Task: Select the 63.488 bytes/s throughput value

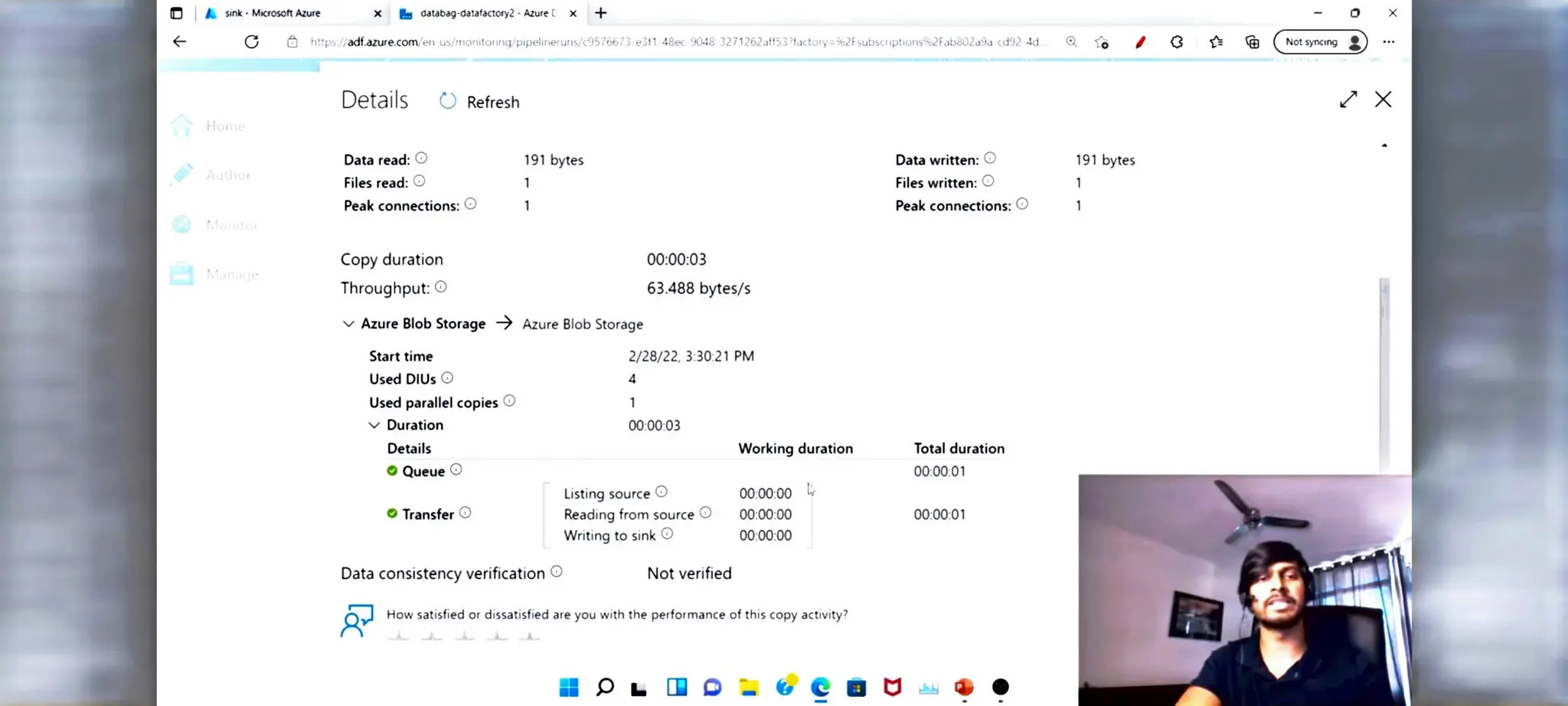Action: pyautogui.click(x=698, y=288)
